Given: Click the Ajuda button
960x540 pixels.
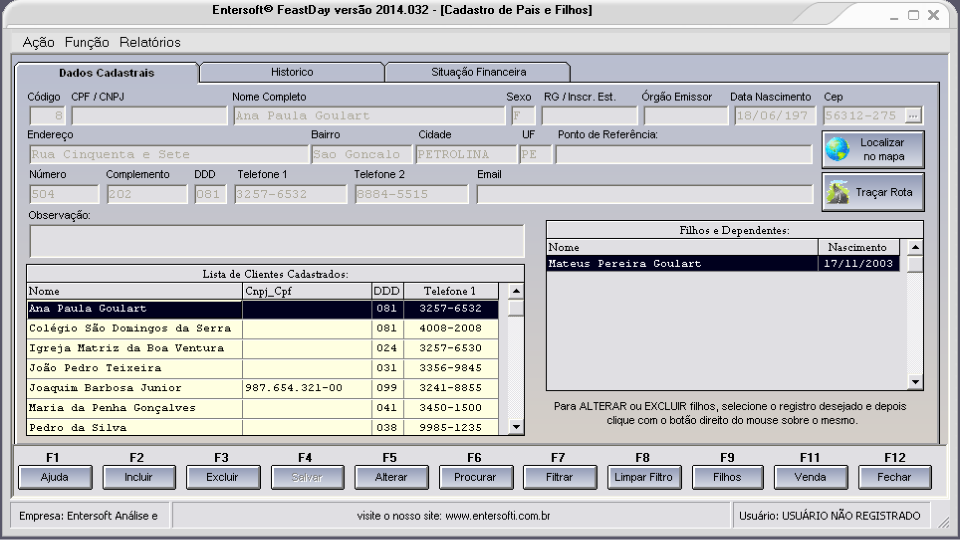Looking at the screenshot, I should [55, 478].
